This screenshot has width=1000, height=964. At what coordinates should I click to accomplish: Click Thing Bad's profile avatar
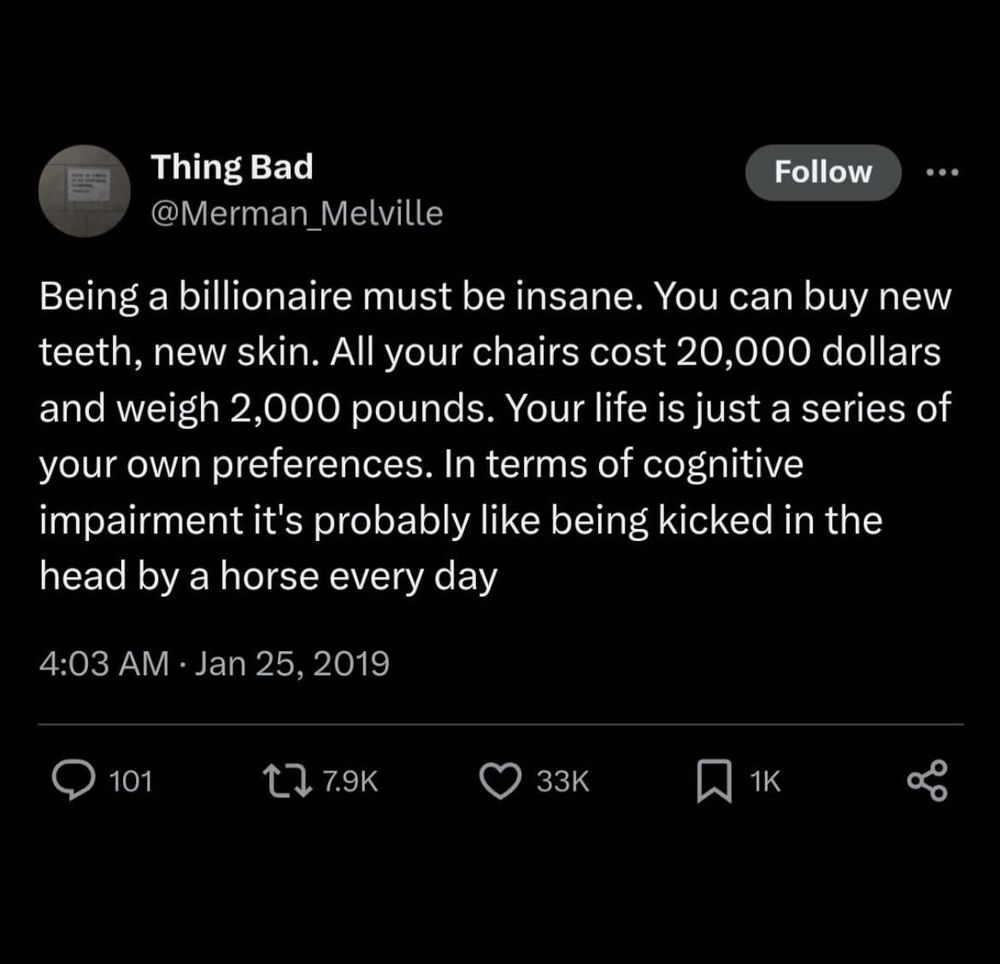(85, 190)
